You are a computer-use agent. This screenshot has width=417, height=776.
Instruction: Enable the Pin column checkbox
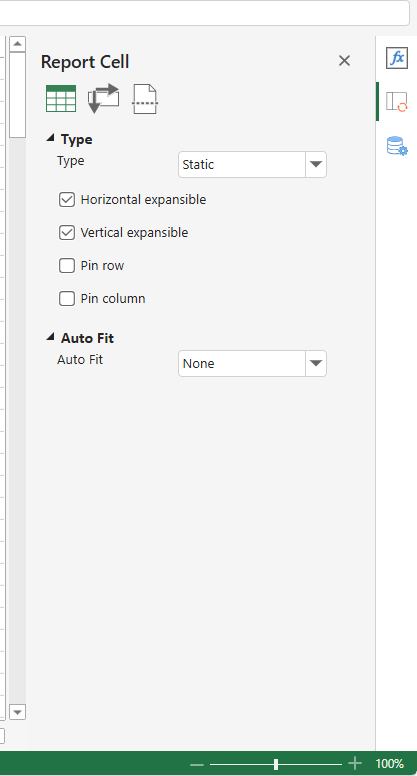pos(67,299)
